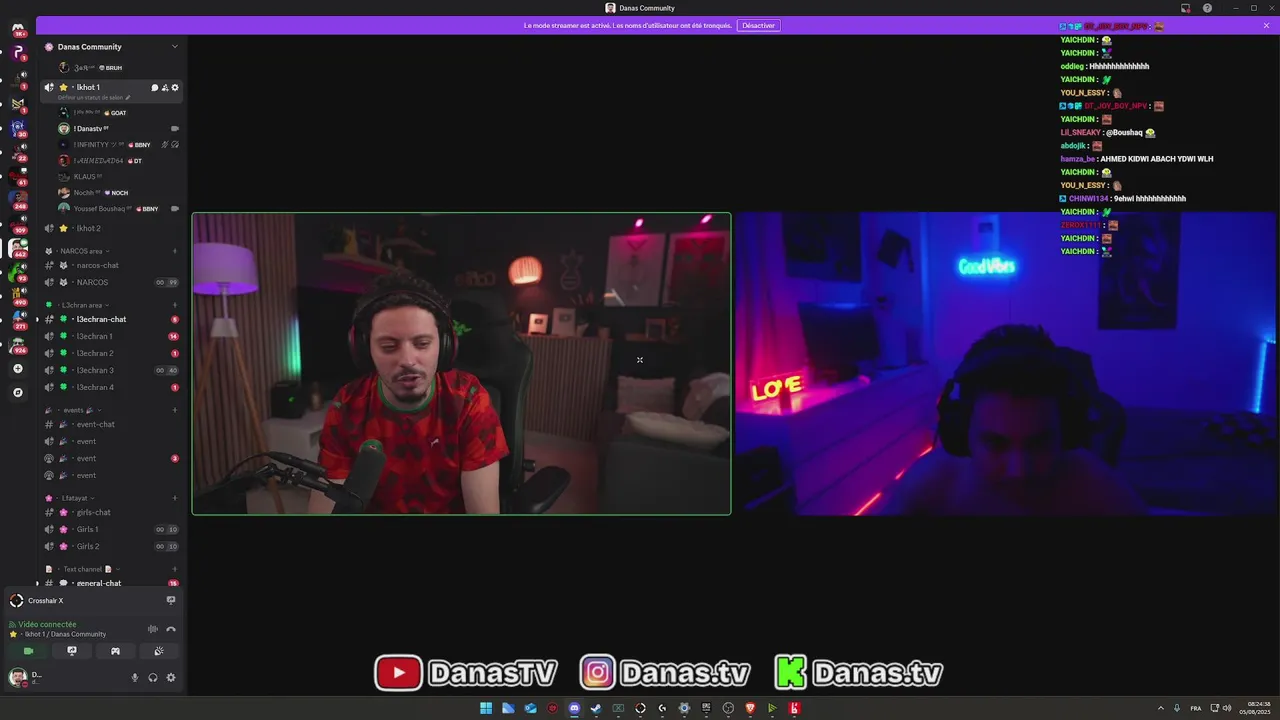Viewport: 1280px width, 720px height.
Task: Toggle noise suppression waveform icon
Action: [153, 629]
